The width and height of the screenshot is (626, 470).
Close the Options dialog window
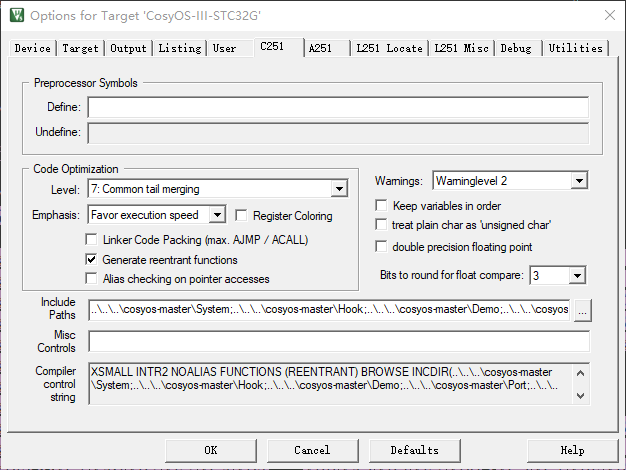click(x=609, y=15)
